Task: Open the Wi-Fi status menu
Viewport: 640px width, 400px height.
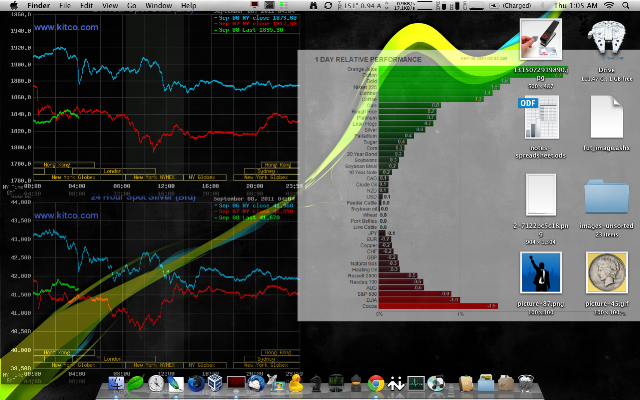Action: coord(609,5)
